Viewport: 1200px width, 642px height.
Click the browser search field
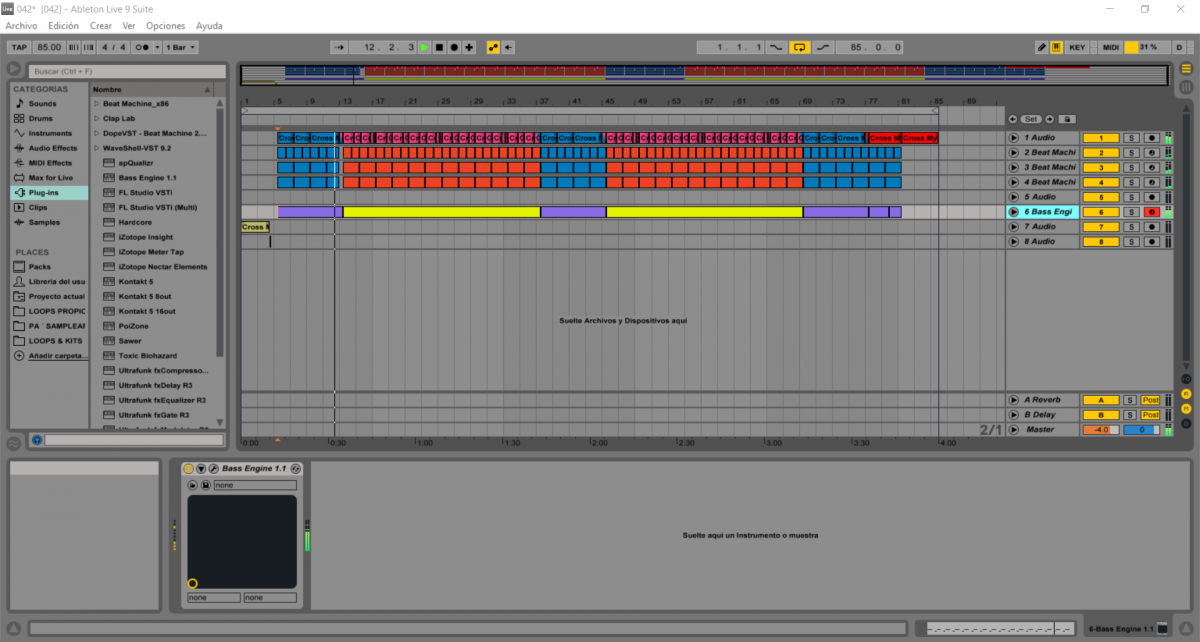click(x=128, y=71)
